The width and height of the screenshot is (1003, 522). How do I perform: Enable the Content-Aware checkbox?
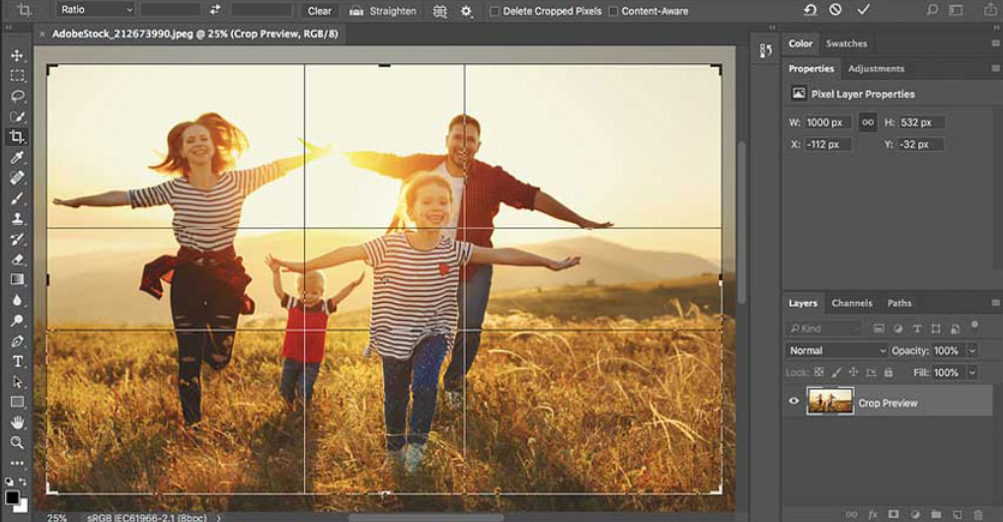pos(613,11)
